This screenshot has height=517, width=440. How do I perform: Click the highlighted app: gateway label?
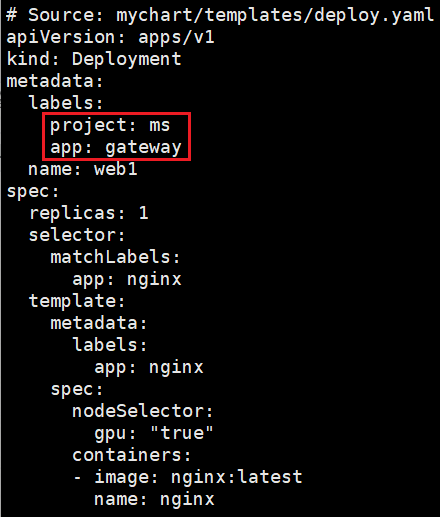[116, 147]
